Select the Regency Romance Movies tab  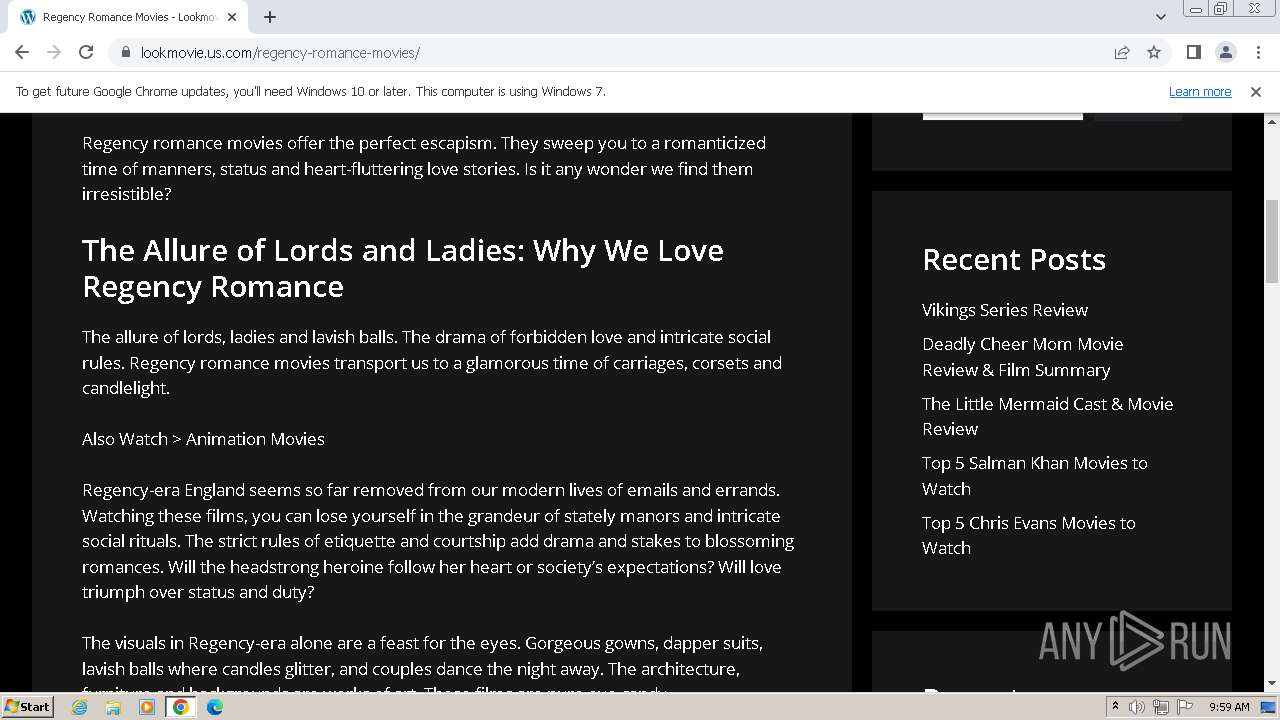(x=128, y=17)
